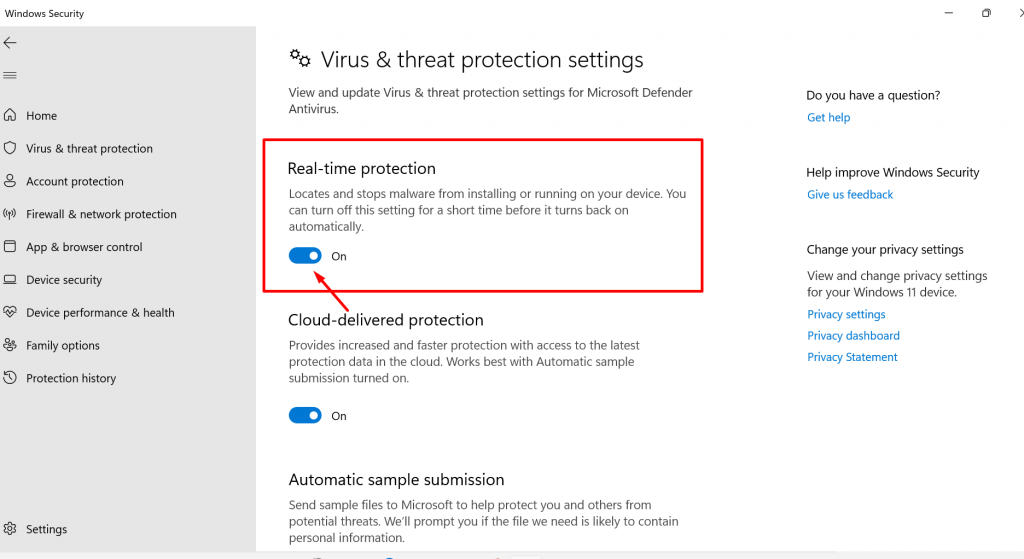
Task: Click the back arrow icon
Action: 10,43
